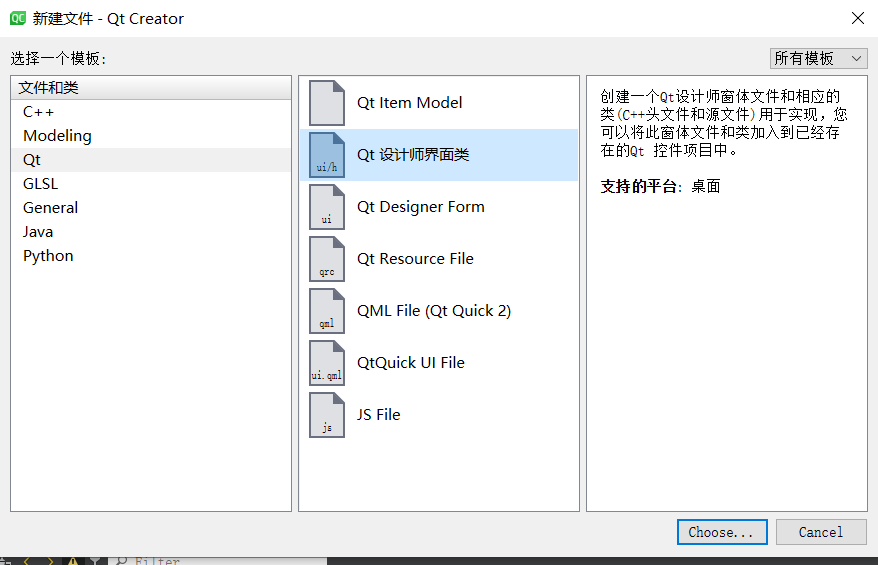This screenshot has width=878, height=565.
Task: Choose the Modeling category
Action: tap(151, 136)
